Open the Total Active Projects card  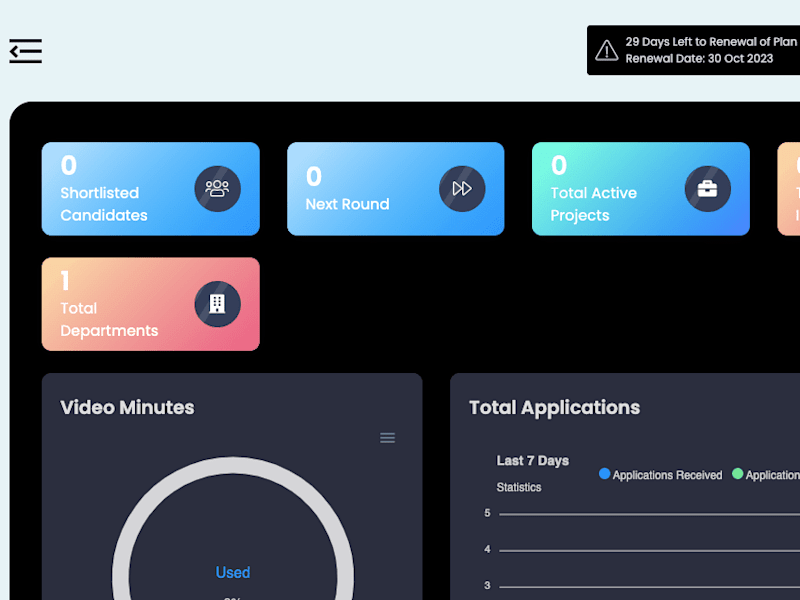[641, 189]
